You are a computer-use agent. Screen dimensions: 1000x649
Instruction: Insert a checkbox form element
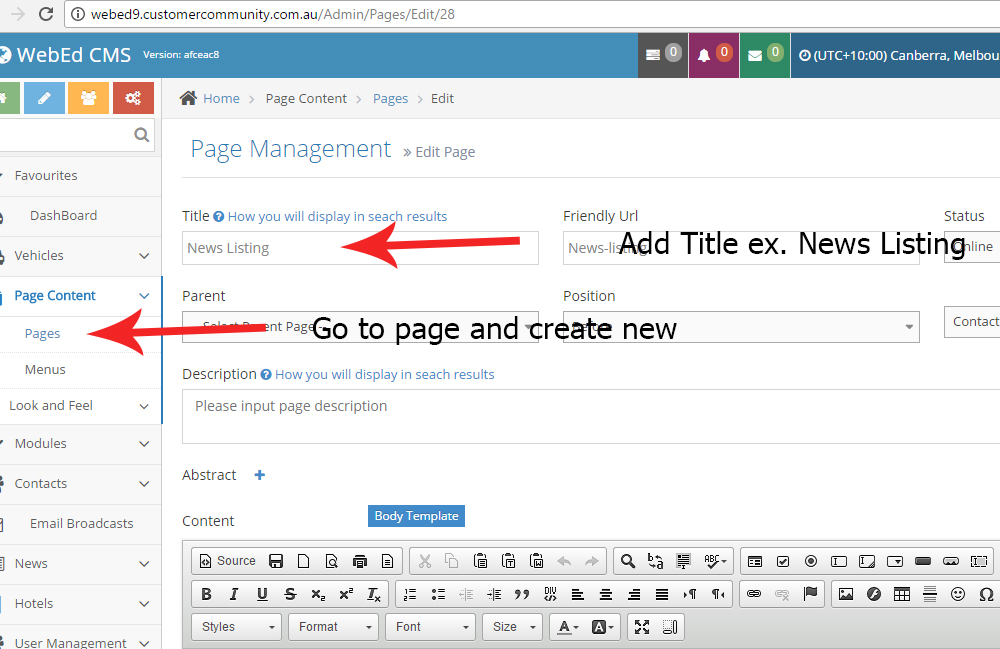(x=783, y=561)
